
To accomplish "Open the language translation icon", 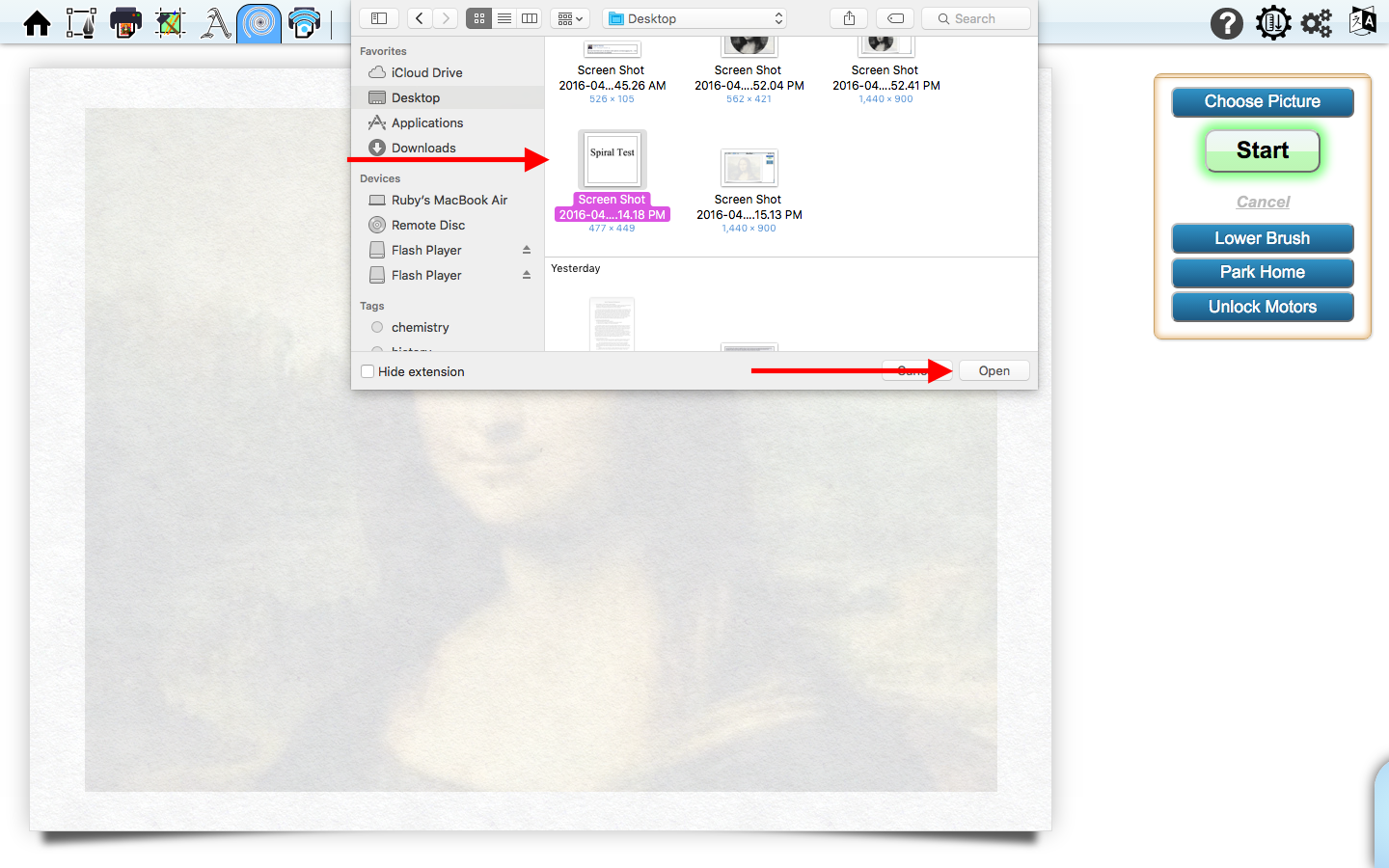I will point(1362,21).
